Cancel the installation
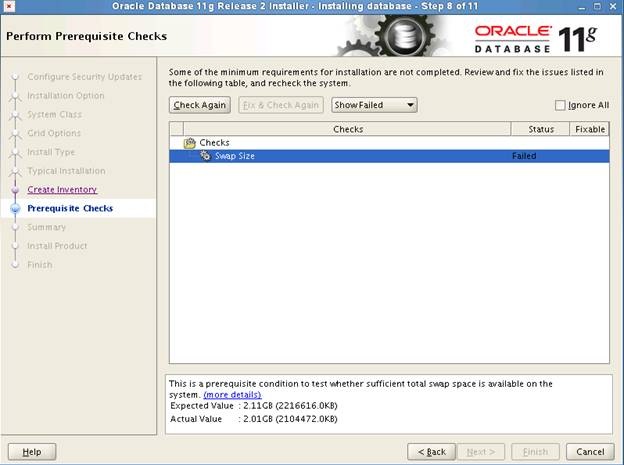The image size is (624, 465). (590, 452)
